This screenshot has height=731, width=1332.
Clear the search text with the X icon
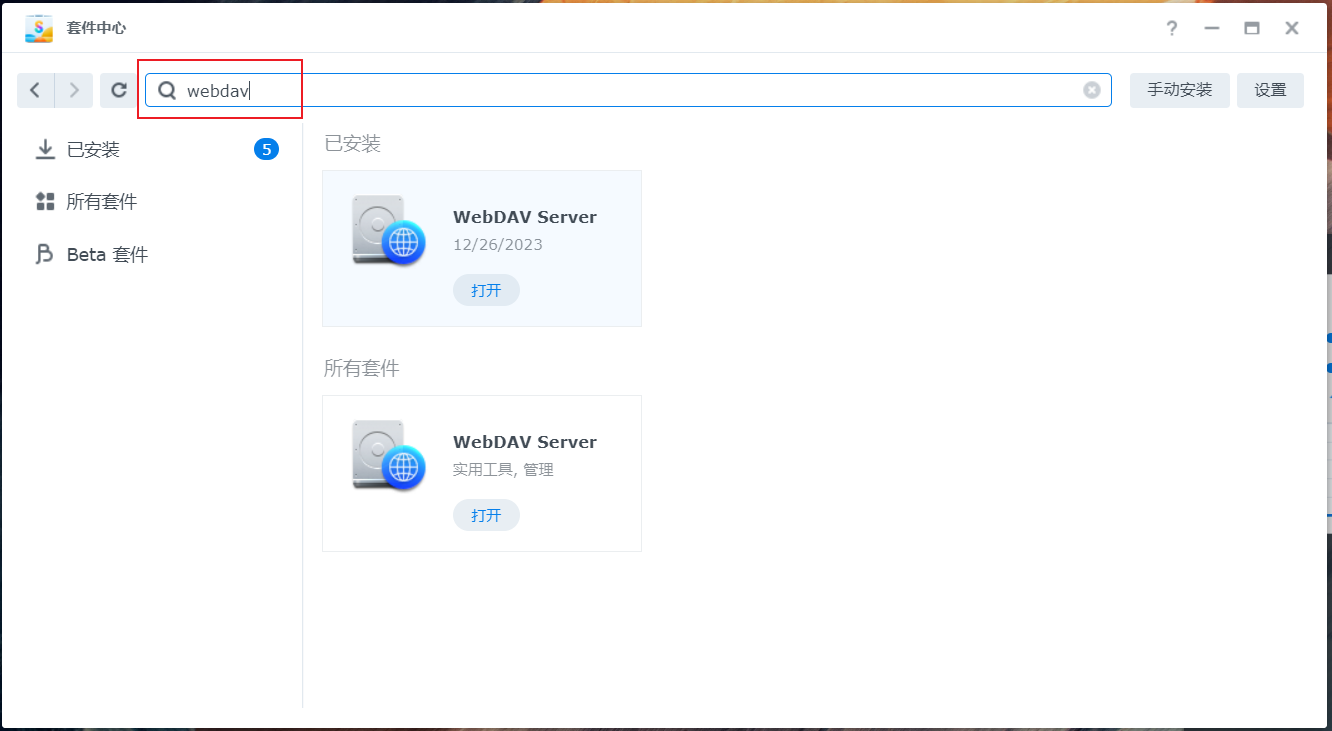[x=1092, y=90]
